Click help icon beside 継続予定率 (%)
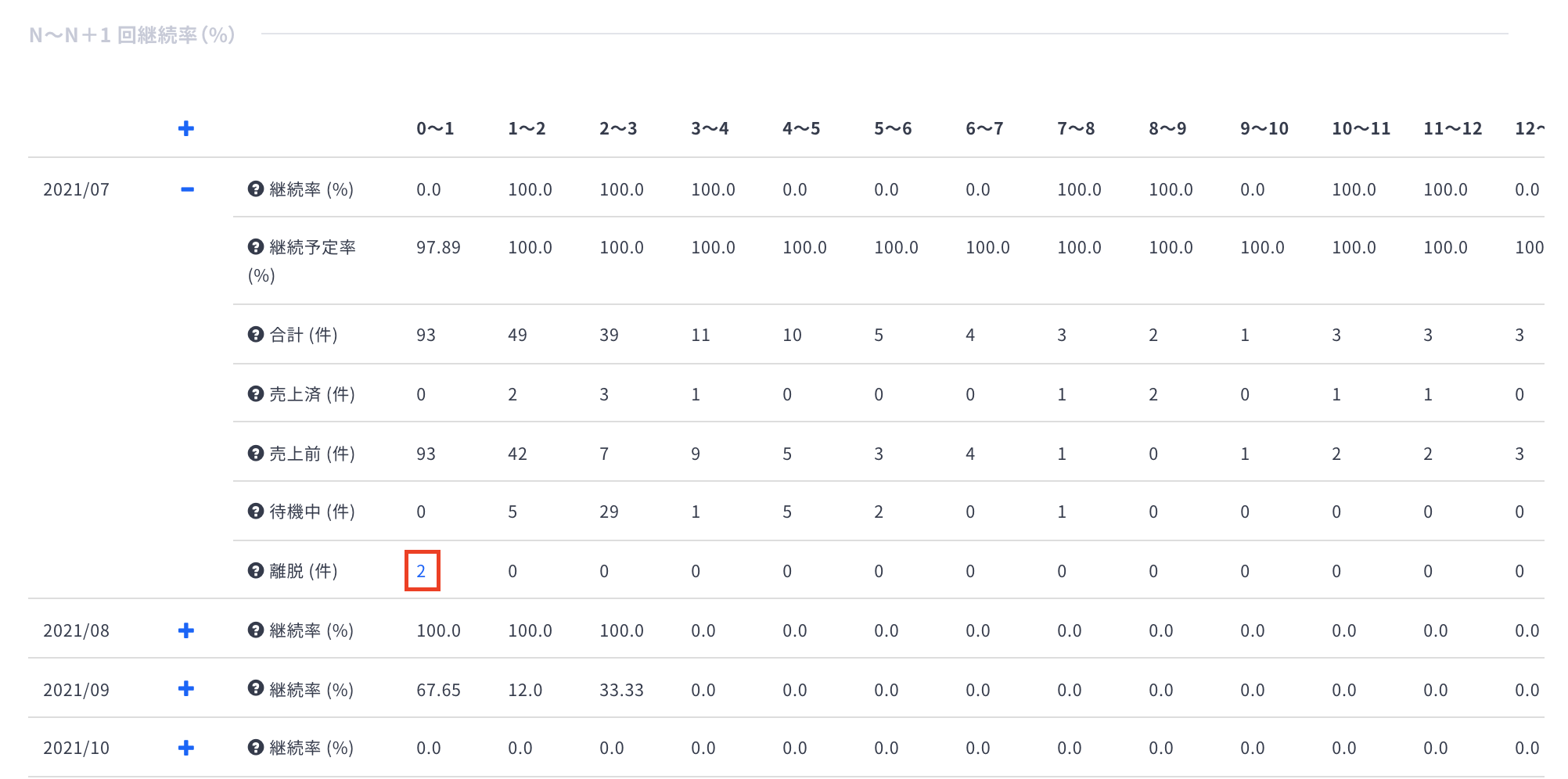 point(255,246)
